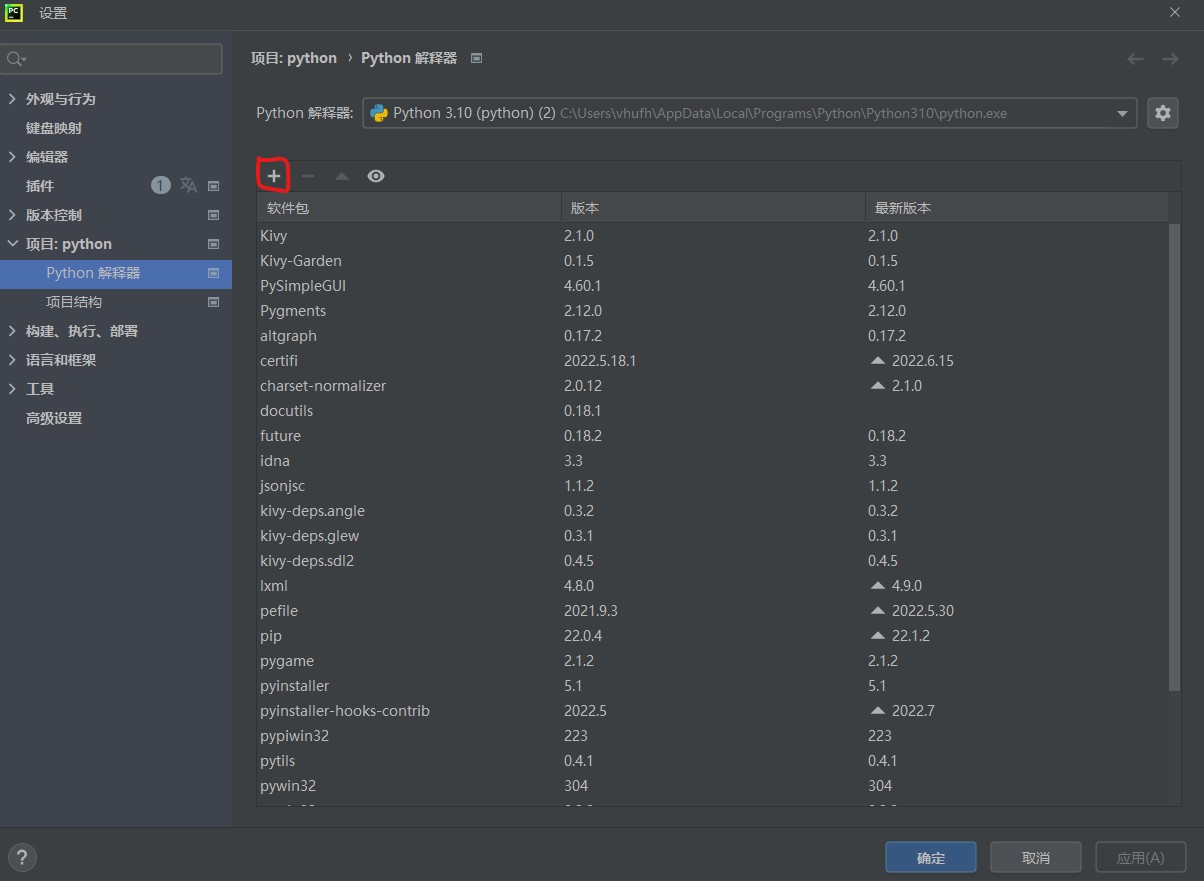The image size is (1204, 881).
Task: Click 项目: python breadcrumb
Action: coord(294,58)
